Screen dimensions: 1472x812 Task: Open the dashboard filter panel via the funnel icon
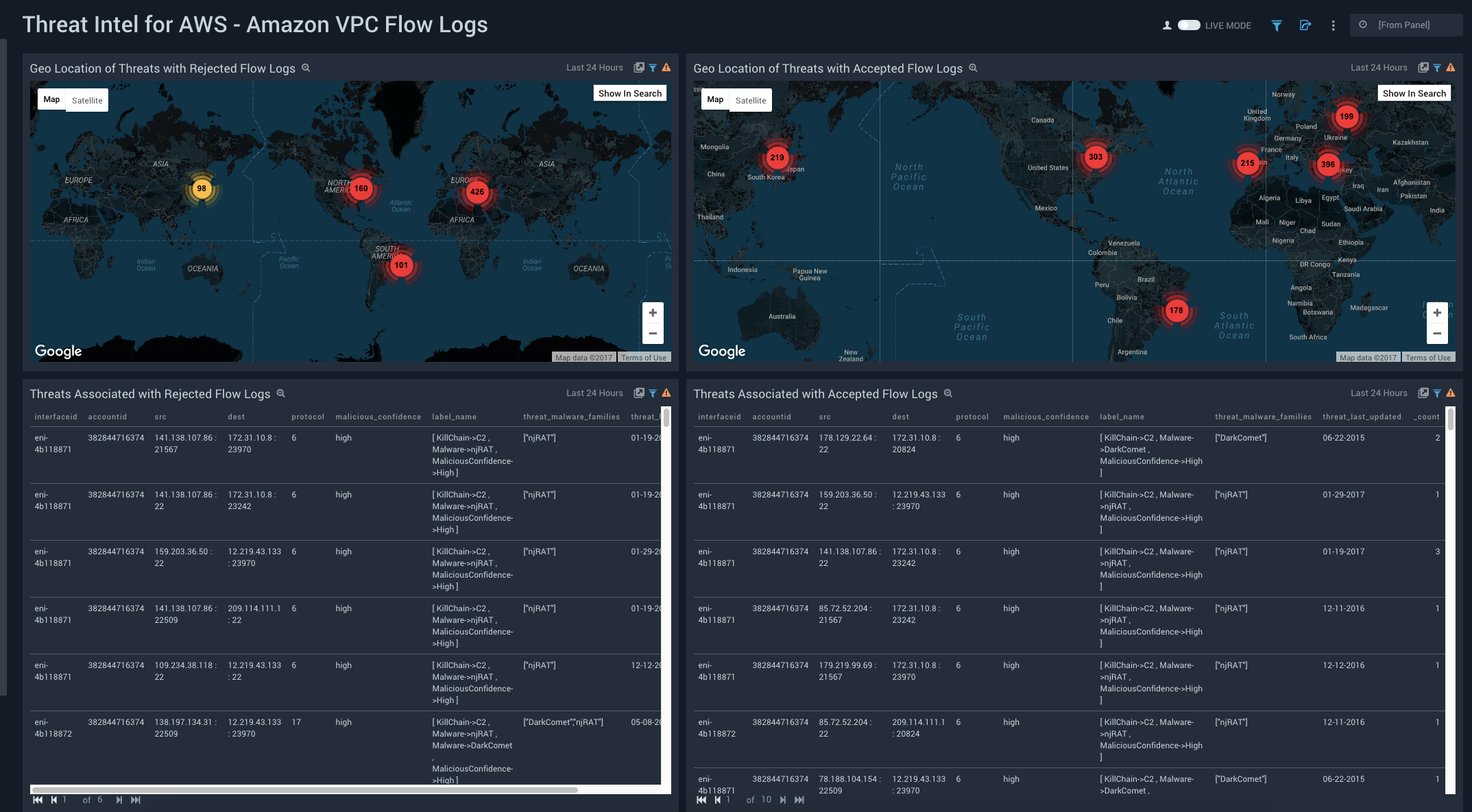(x=1277, y=25)
